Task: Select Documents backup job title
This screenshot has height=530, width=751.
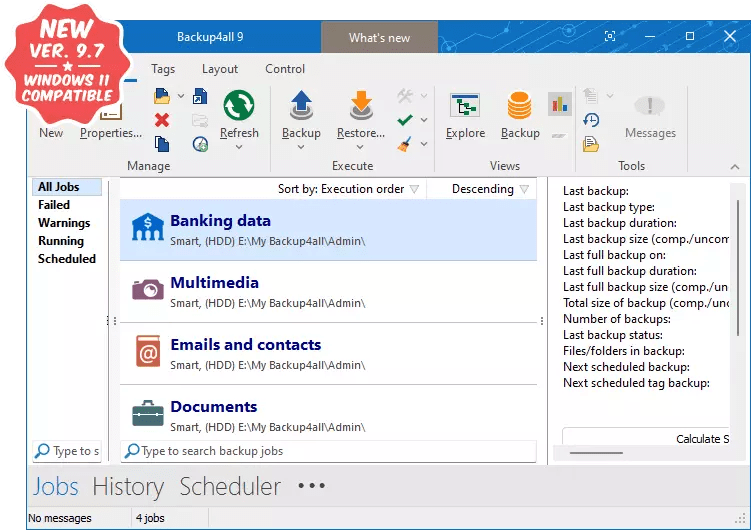Action: [214, 406]
